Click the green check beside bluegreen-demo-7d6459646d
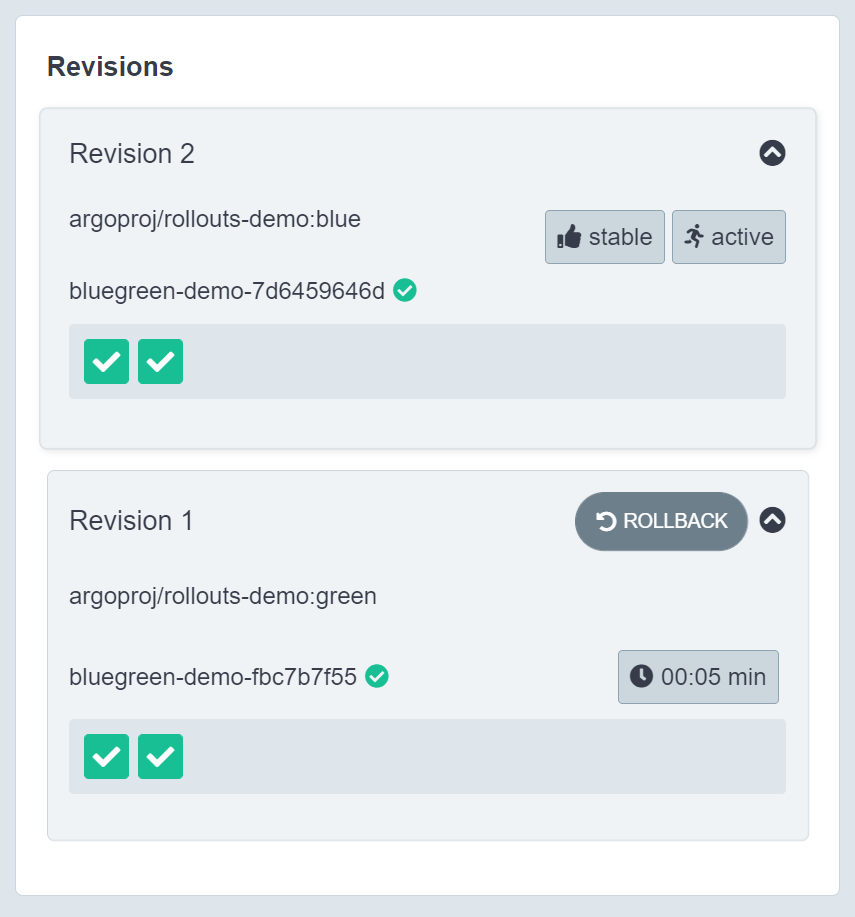 (x=405, y=290)
